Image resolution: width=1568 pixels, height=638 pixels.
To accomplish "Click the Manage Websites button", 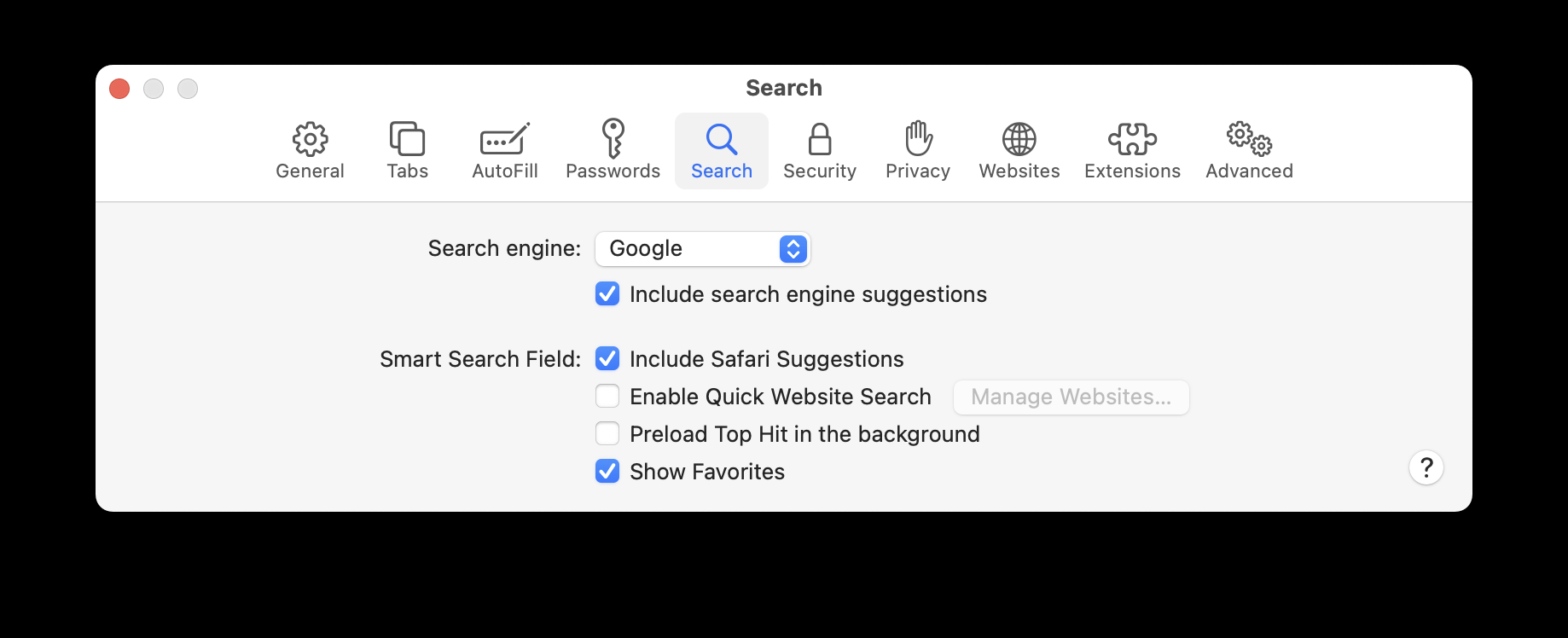I will (1071, 397).
